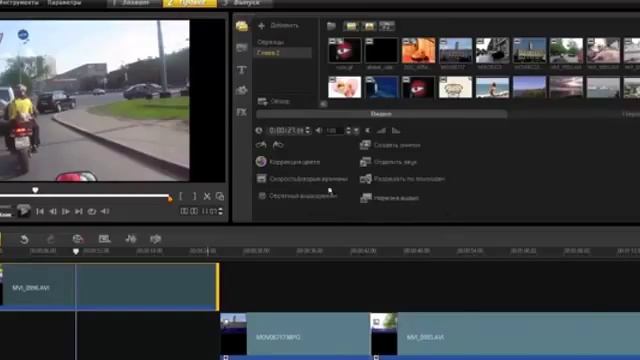The height and width of the screenshot is (360, 640).
Task: Click the Split by scene option
Action: point(402,179)
